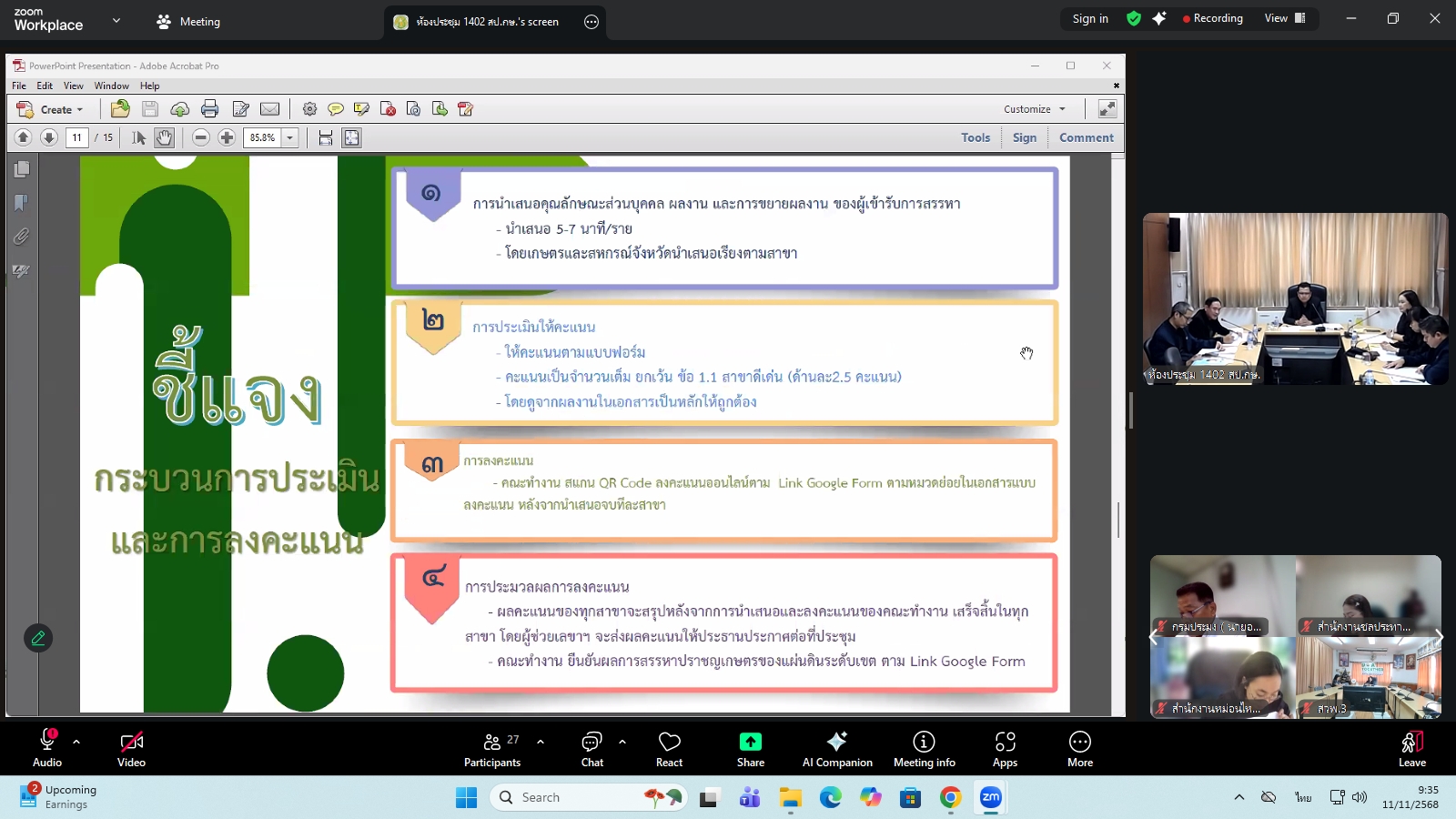Expand the Zoom Workplace dropdown chevron
The image size is (1456, 819).
[116, 20]
